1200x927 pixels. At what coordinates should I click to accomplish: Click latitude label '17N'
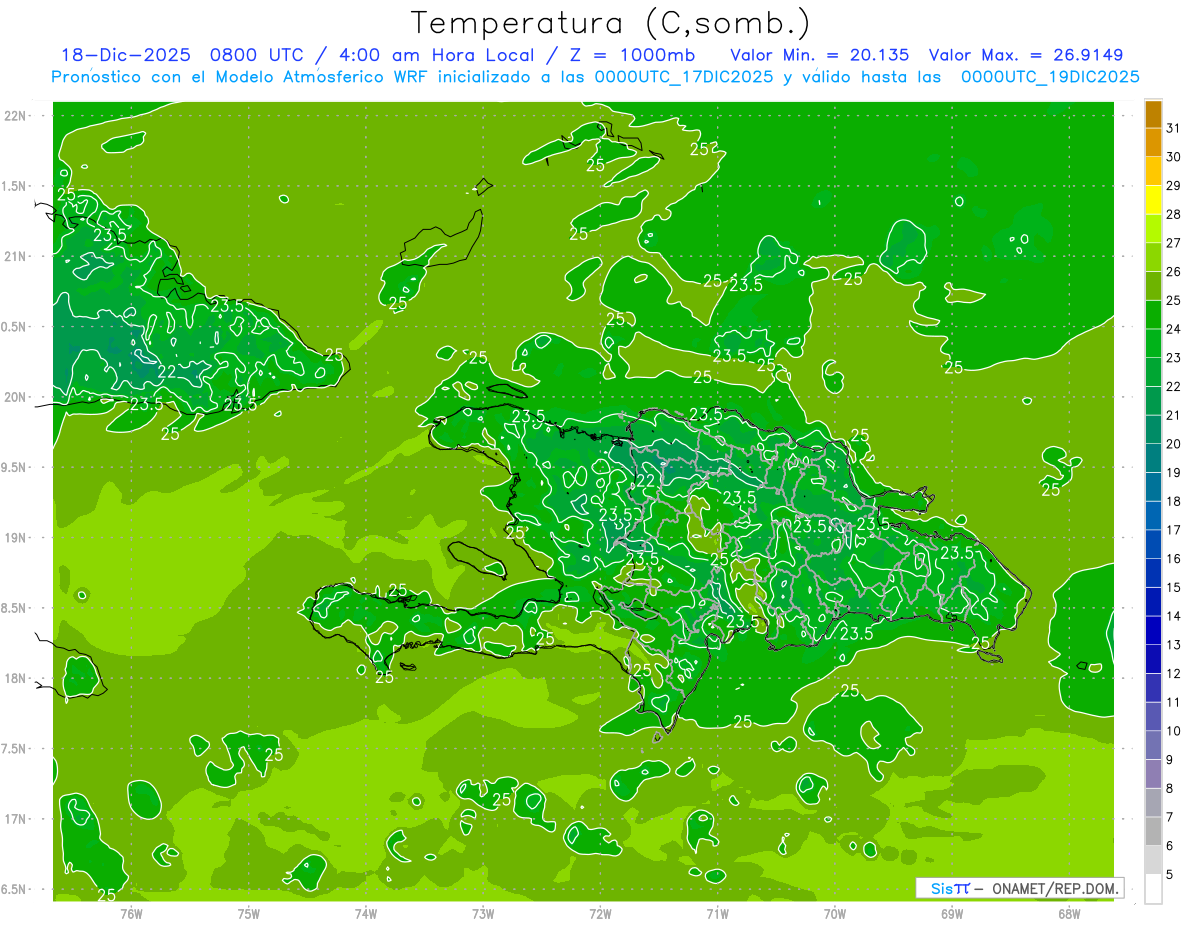coord(16,819)
